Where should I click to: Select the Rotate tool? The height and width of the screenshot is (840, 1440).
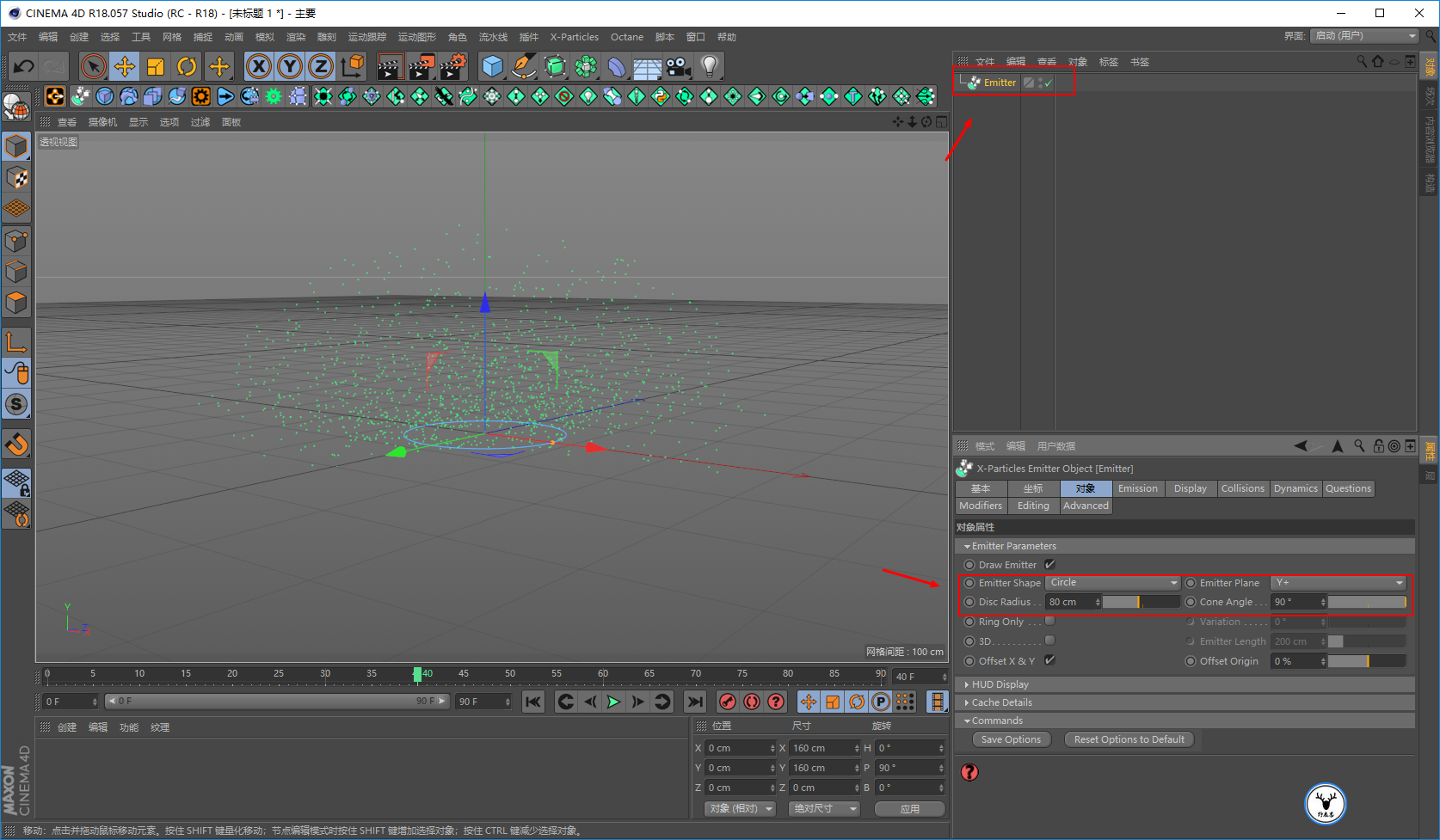click(187, 66)
